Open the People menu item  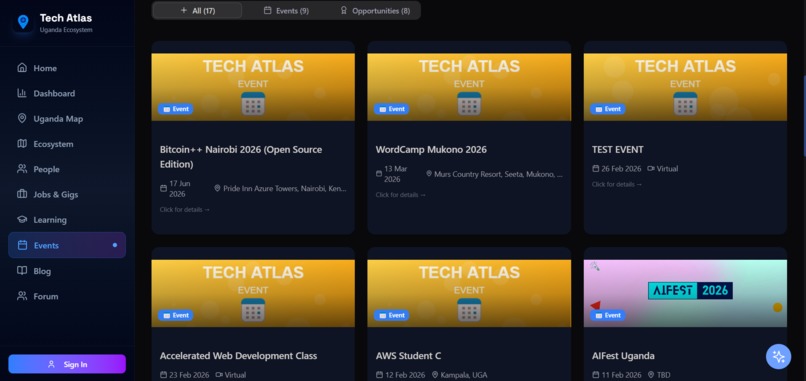(67, 169)
